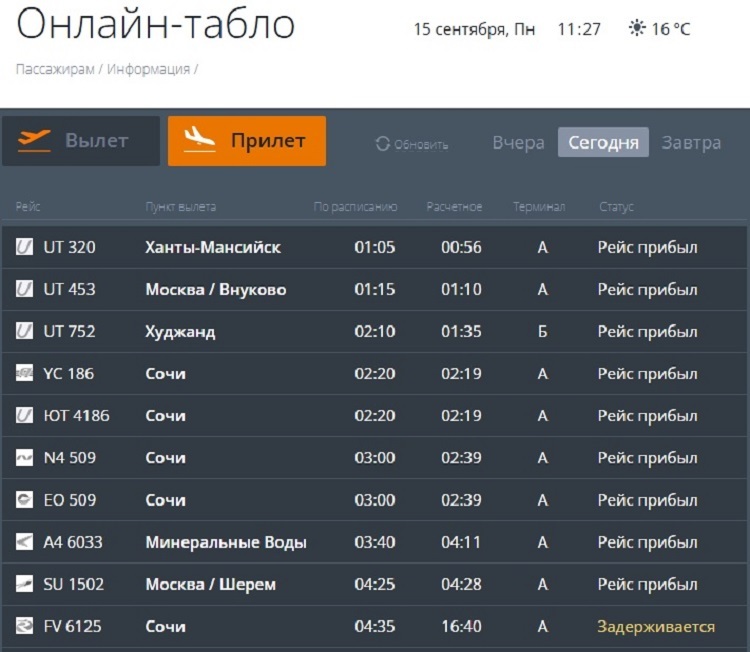Screen dimensions: 750x652
Task: Click the UTair logo beside flight UT 320
Action: coord(25,247)
